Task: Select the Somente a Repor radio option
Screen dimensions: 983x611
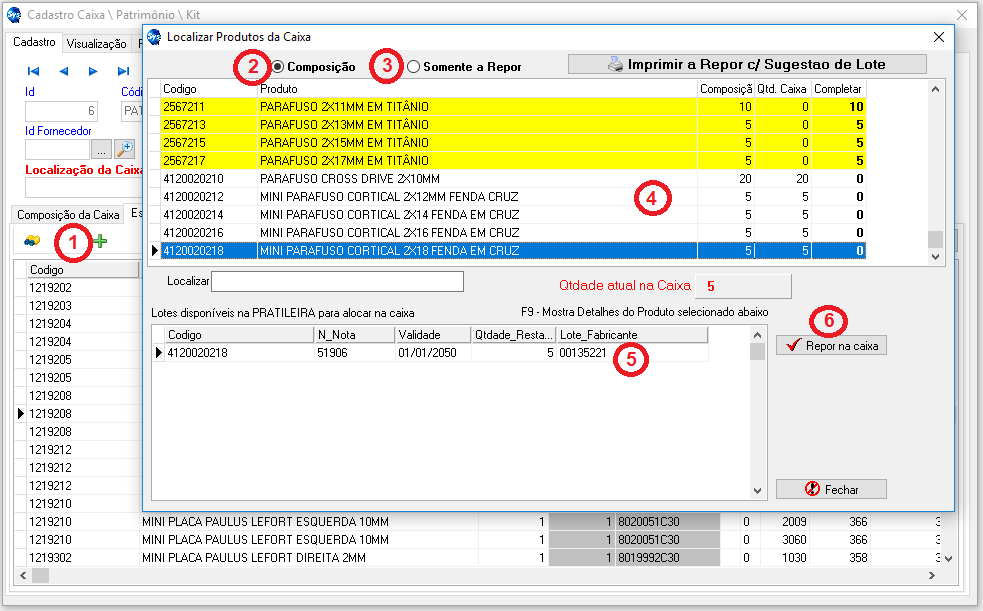Action: (x=413, y=67)
